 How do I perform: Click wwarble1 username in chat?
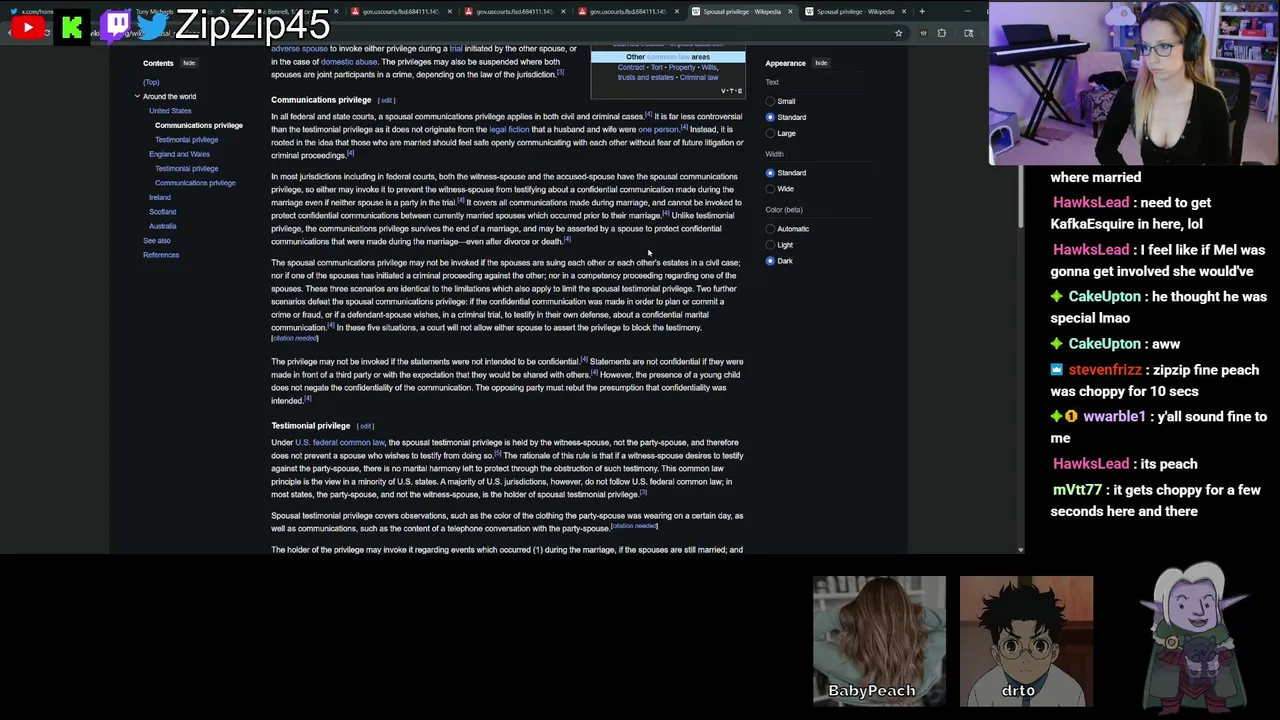point(1114,417)
